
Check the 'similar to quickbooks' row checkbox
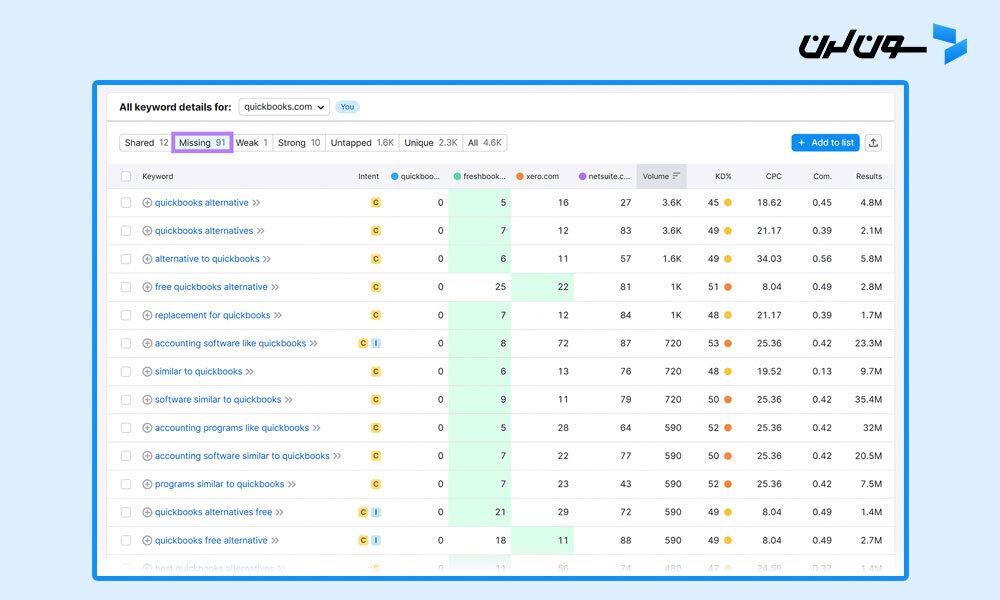(x=126, y=371)
